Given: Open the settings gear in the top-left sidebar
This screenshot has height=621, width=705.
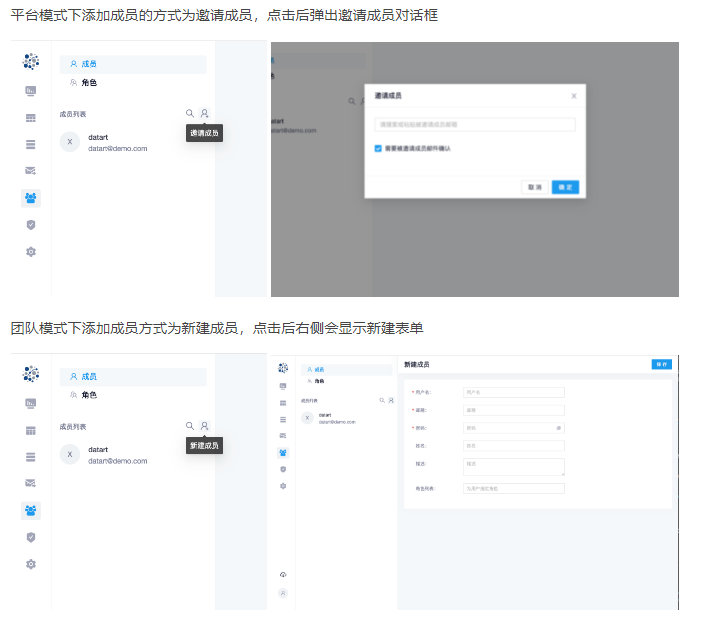Looking at the screenshot, I should point(31,251).
